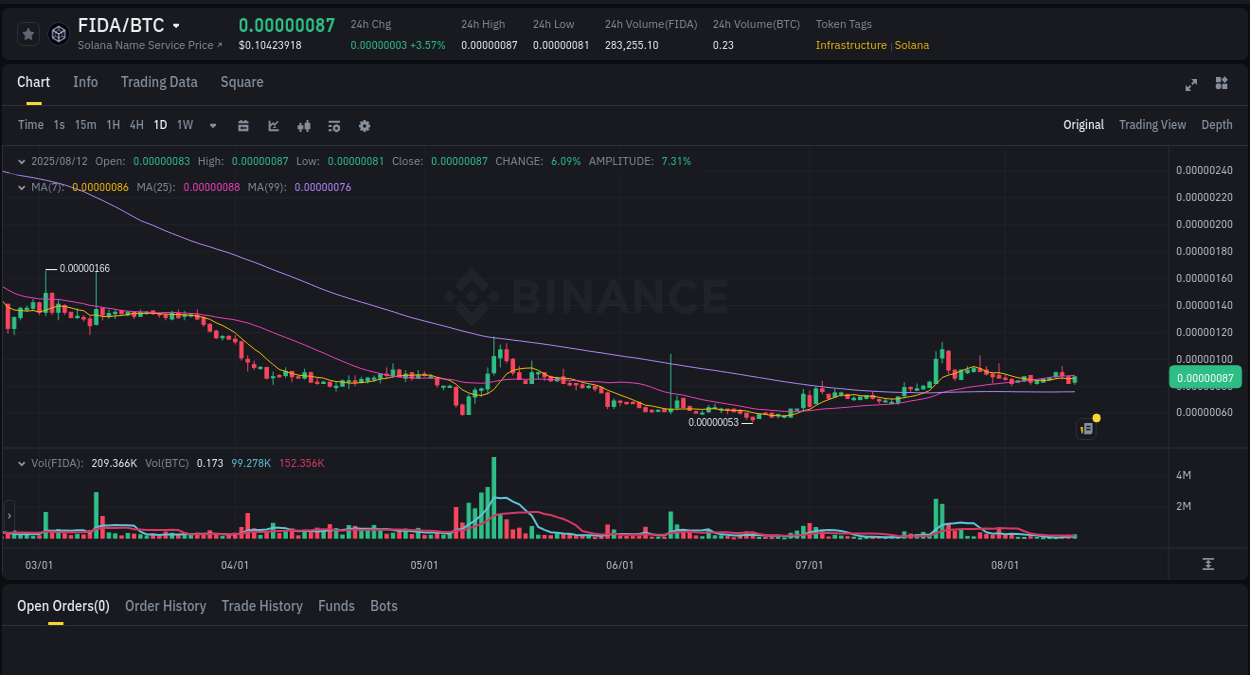This screenshot has height=675, width=1250.
Task: Click the 2M volume axis label
Action: pos(1183,507)
